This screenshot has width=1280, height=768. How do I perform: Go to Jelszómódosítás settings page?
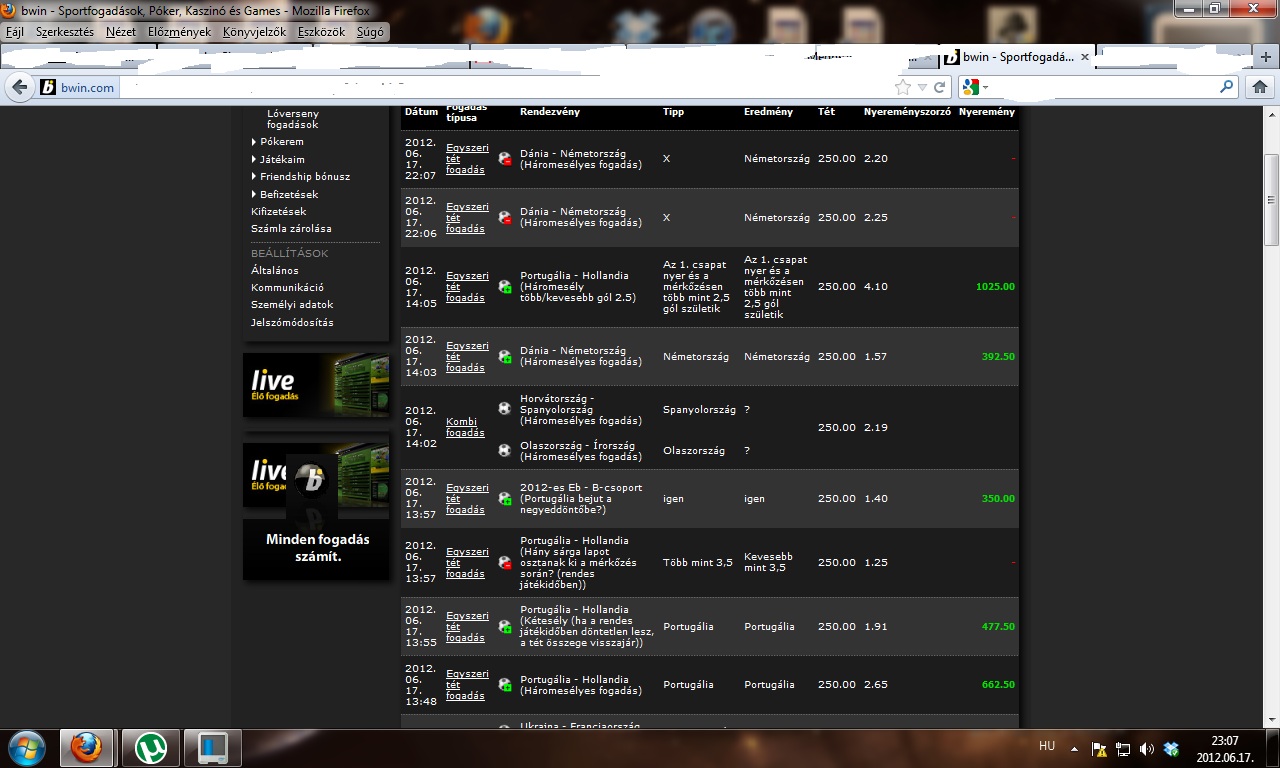point(292,323)
